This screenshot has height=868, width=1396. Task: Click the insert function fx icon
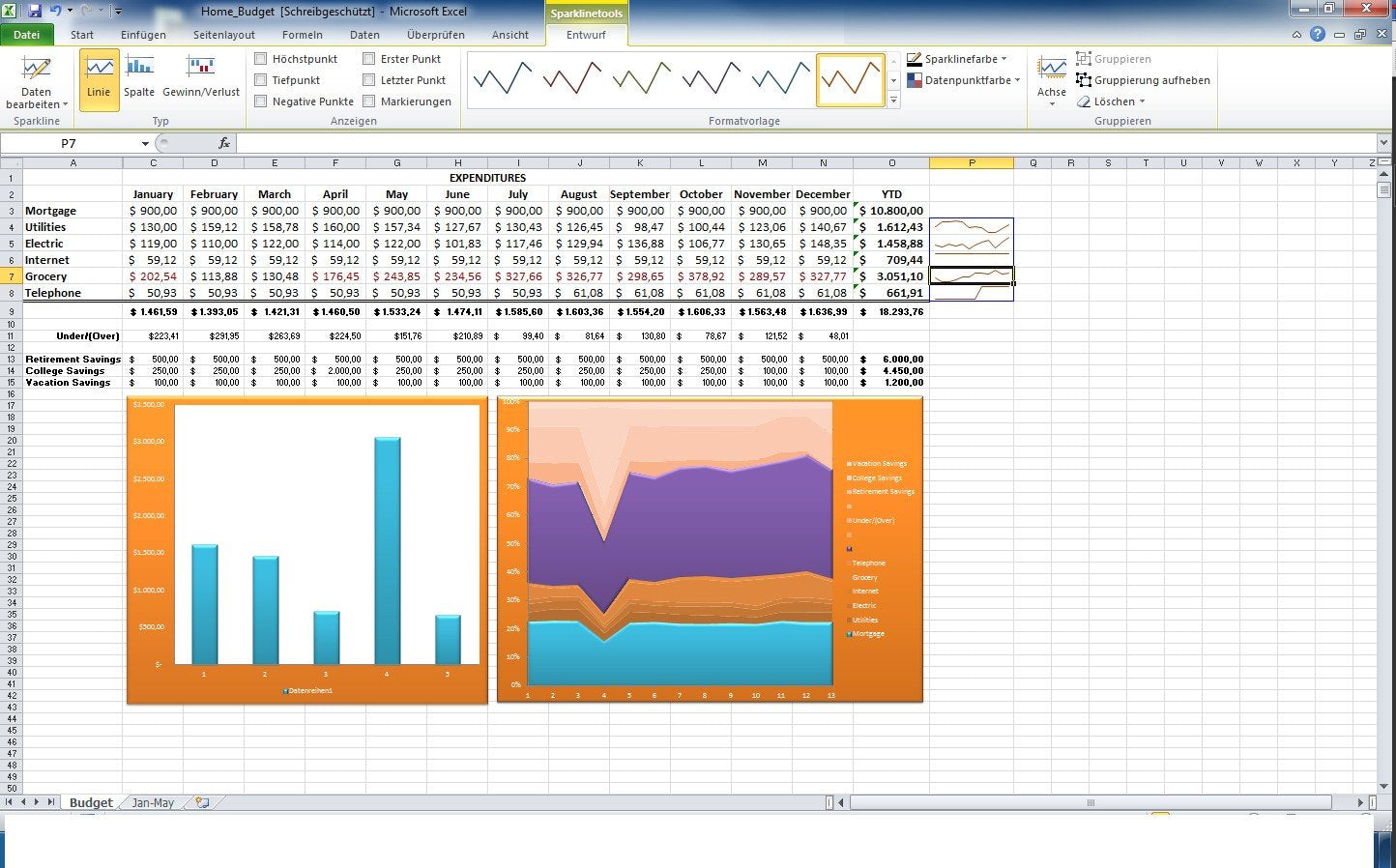tap(224, 143)
